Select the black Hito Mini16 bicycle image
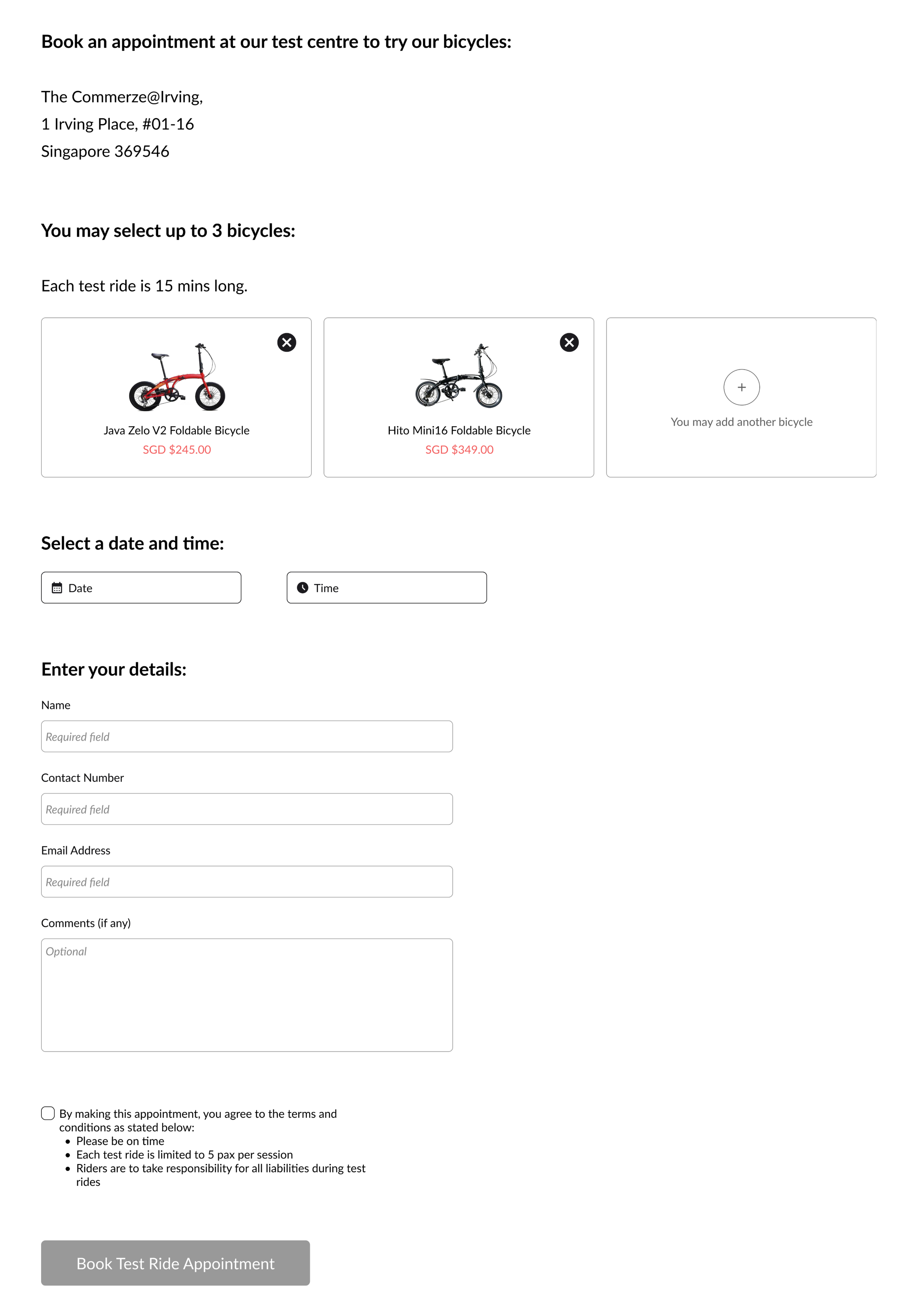Viewport: 917px width, 1316px height. pyautogui.click(x=458, y=376)
